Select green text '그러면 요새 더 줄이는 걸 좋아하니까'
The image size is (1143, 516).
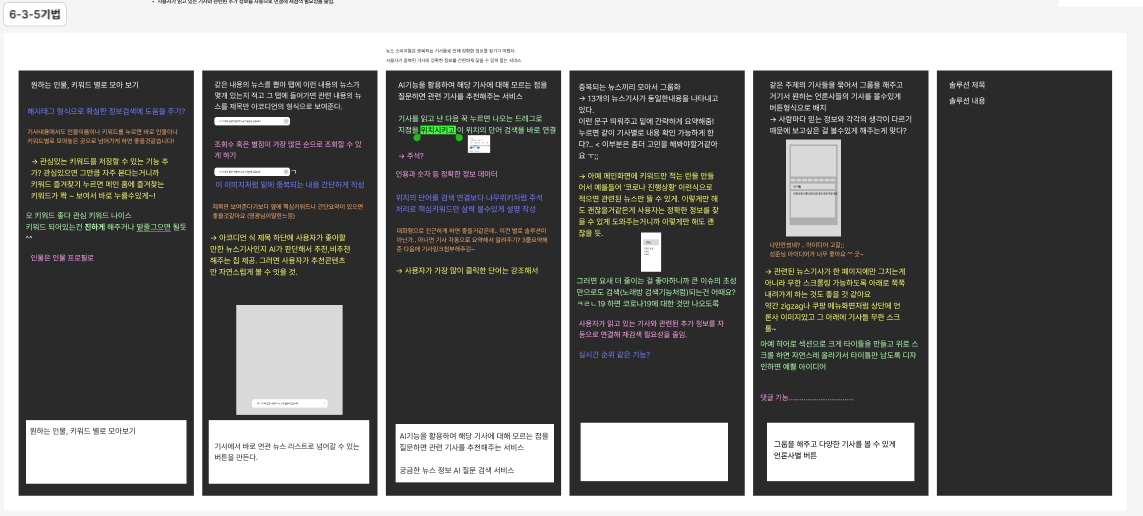657,292
